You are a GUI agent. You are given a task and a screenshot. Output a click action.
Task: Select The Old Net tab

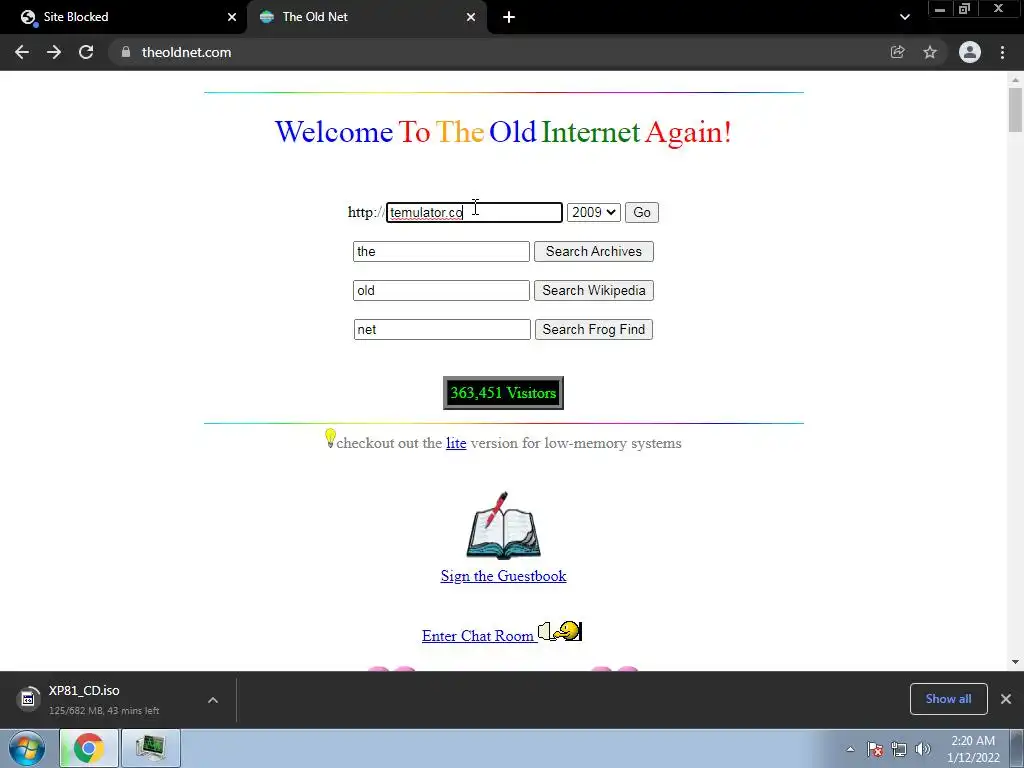(366, 17)
